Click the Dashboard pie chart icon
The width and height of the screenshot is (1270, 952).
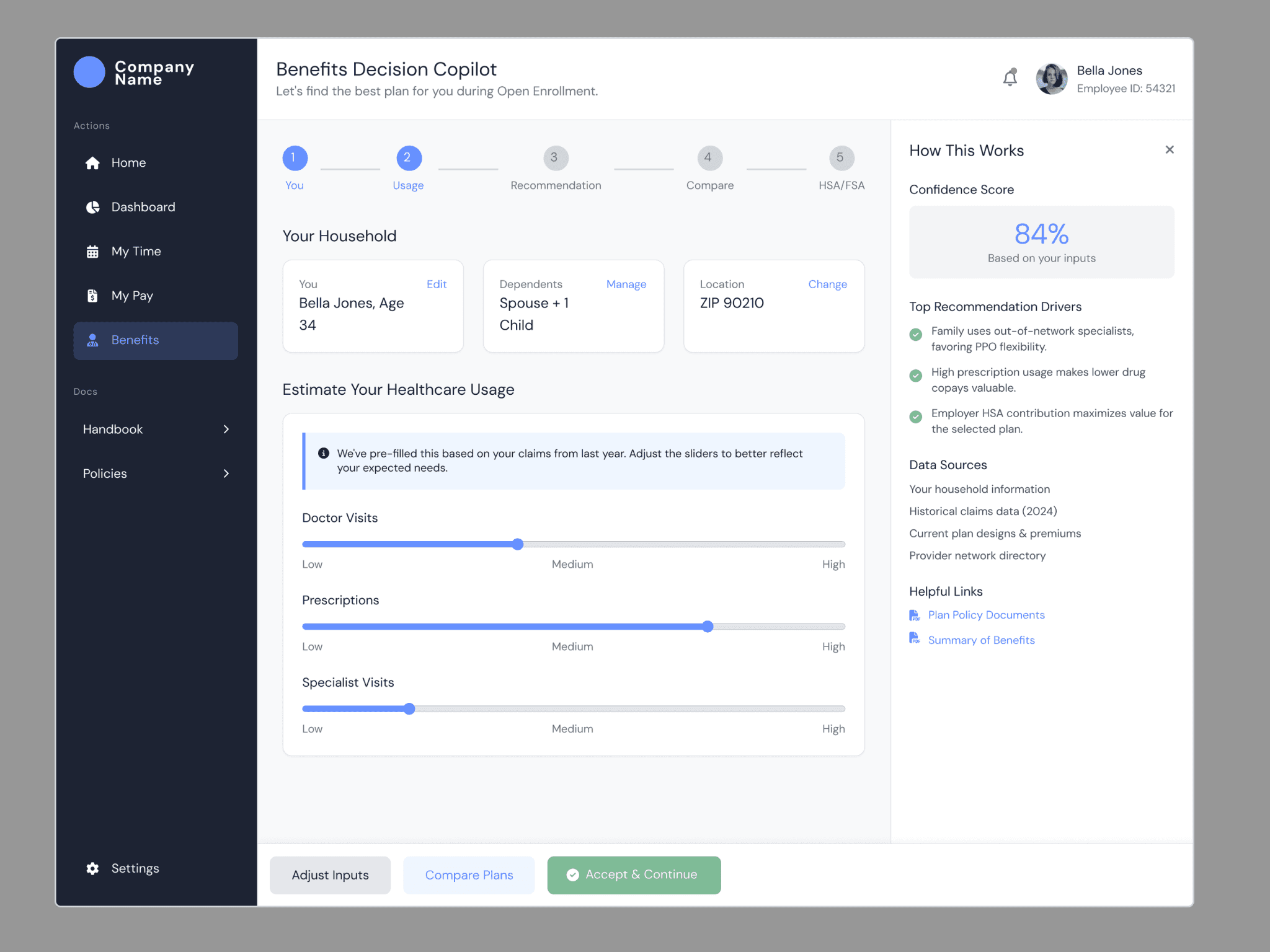tap(92, 207)
